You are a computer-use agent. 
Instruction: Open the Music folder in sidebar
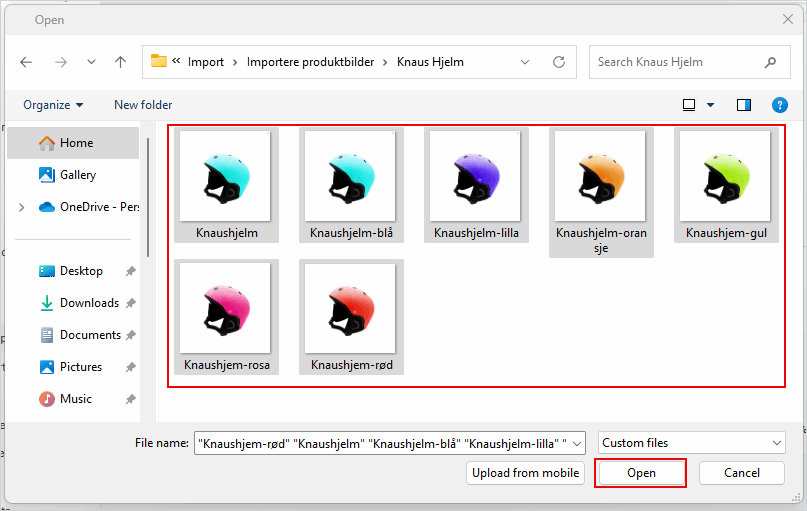[x=75, y=399]
